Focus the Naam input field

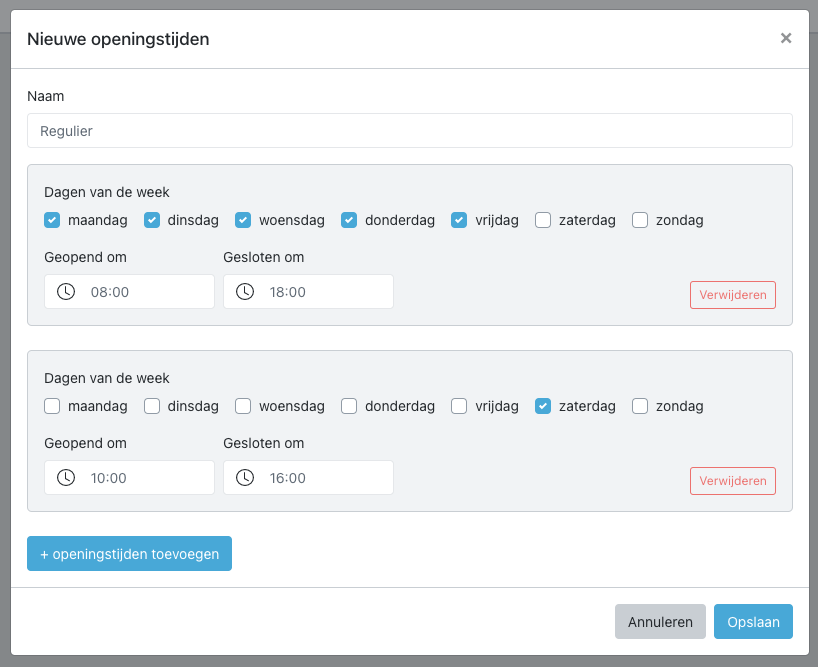[x=410, y=130]
